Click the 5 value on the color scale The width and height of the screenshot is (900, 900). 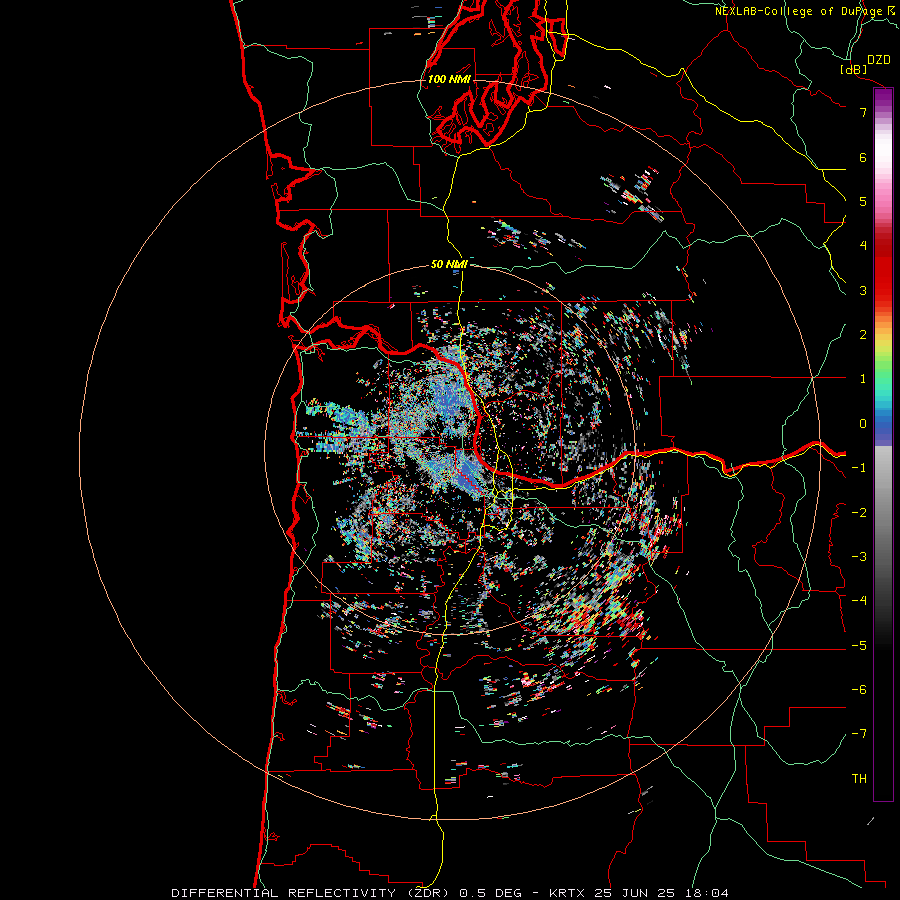863,201
